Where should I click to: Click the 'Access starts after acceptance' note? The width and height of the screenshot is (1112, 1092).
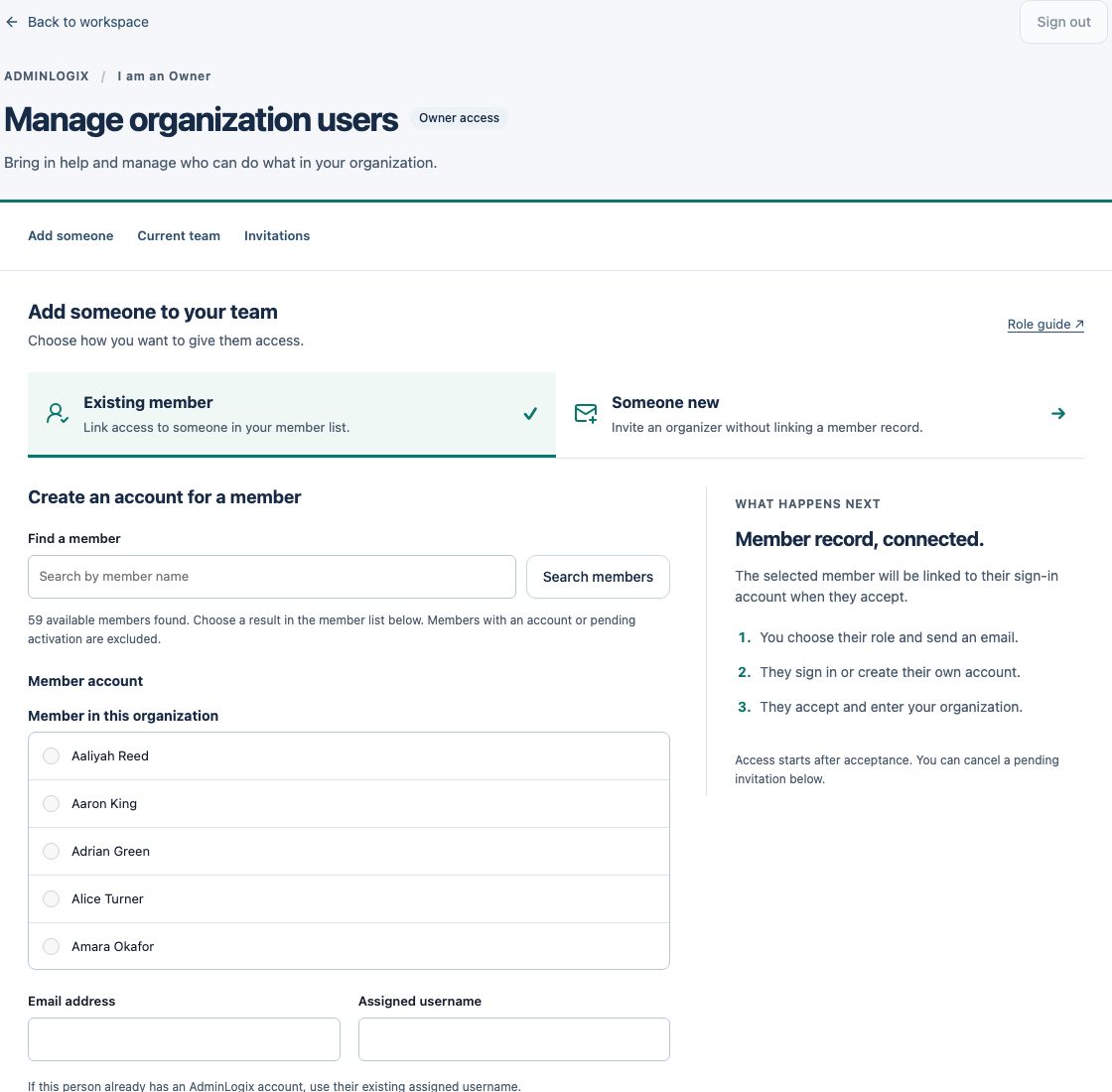[x=897, y=769]
